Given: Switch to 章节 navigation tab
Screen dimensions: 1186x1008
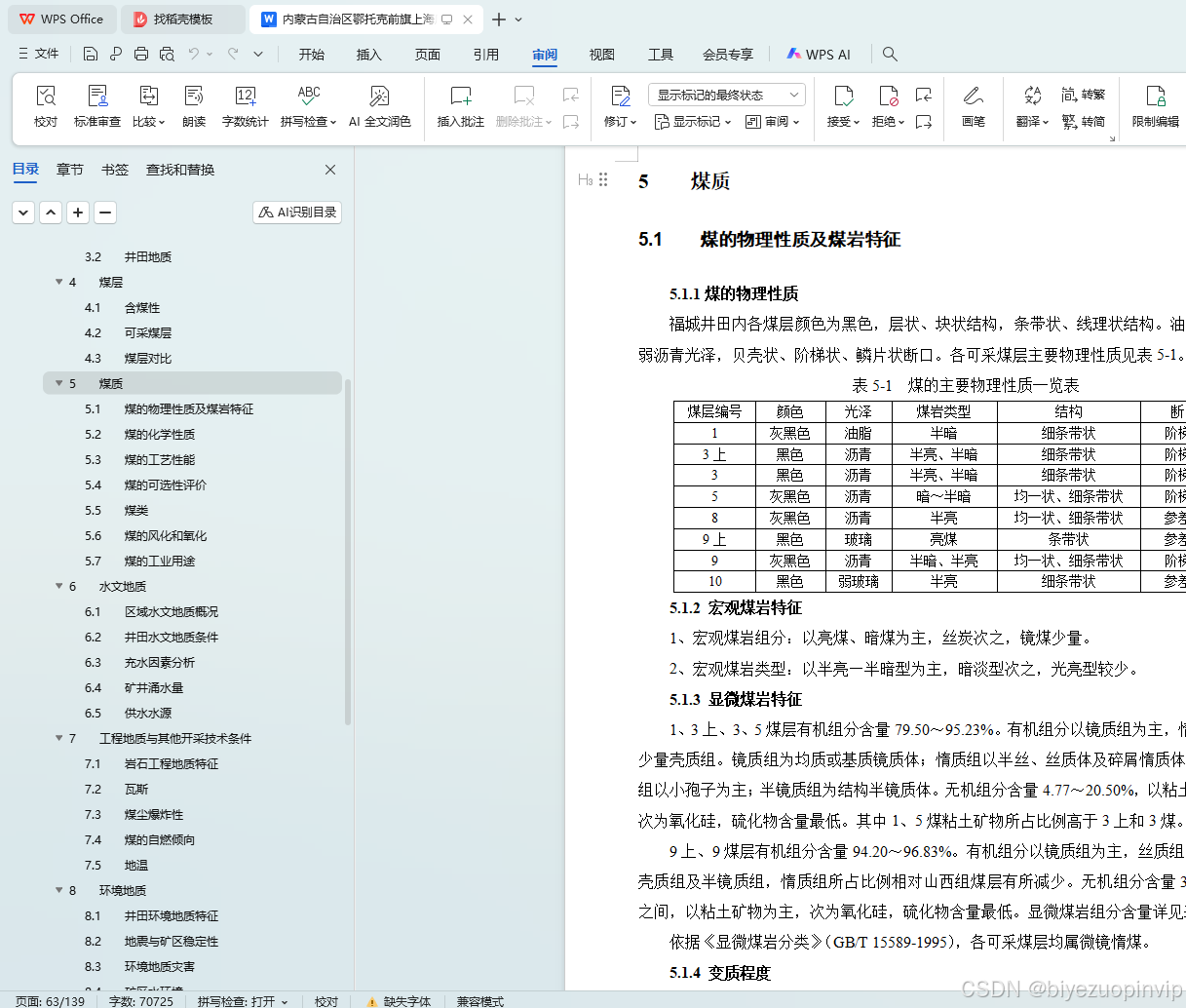Looking at the screenshot, I should coord(70,170).
